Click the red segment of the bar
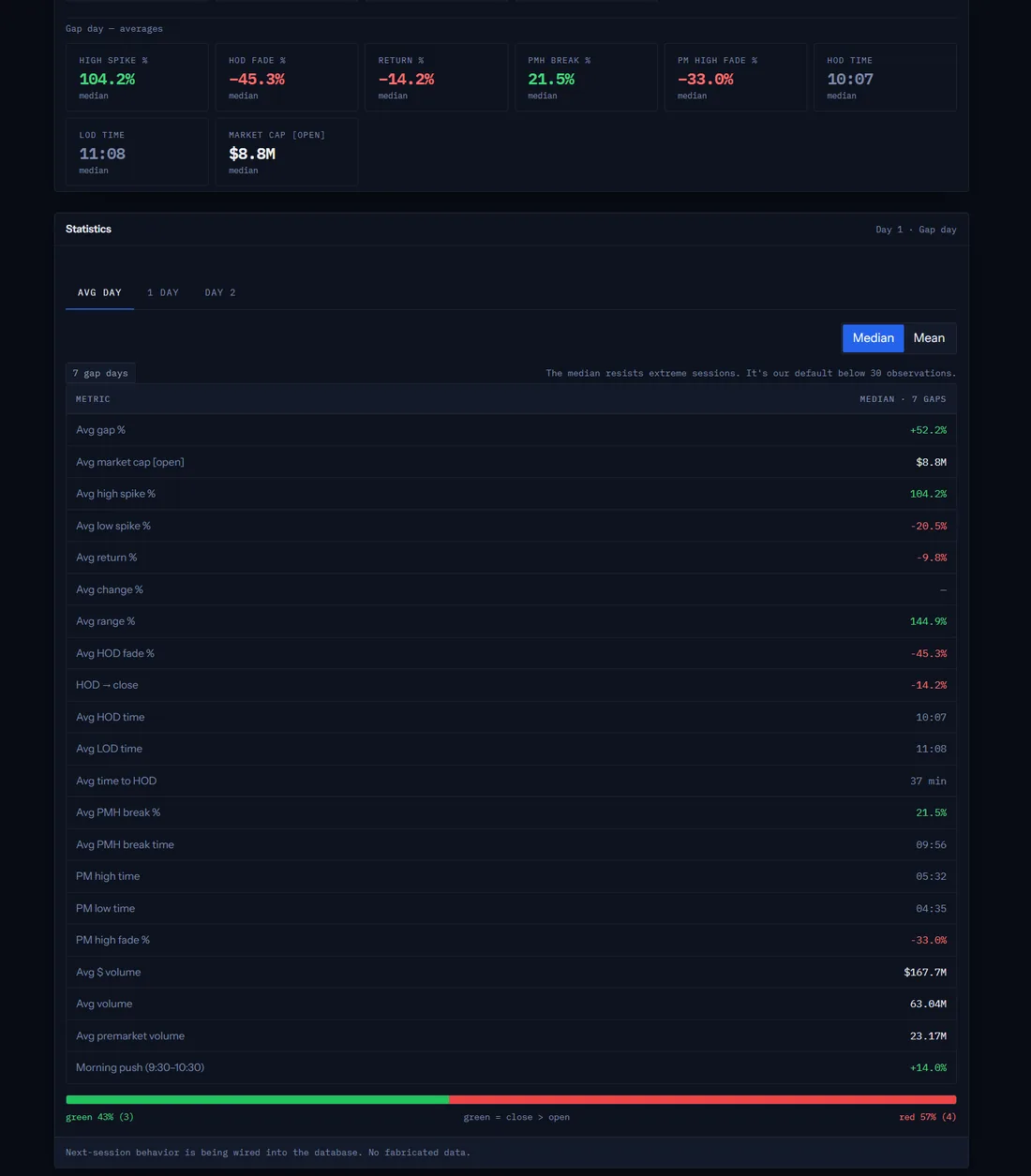The width and height of the screenshot is (1031, 1176). 703,1100
